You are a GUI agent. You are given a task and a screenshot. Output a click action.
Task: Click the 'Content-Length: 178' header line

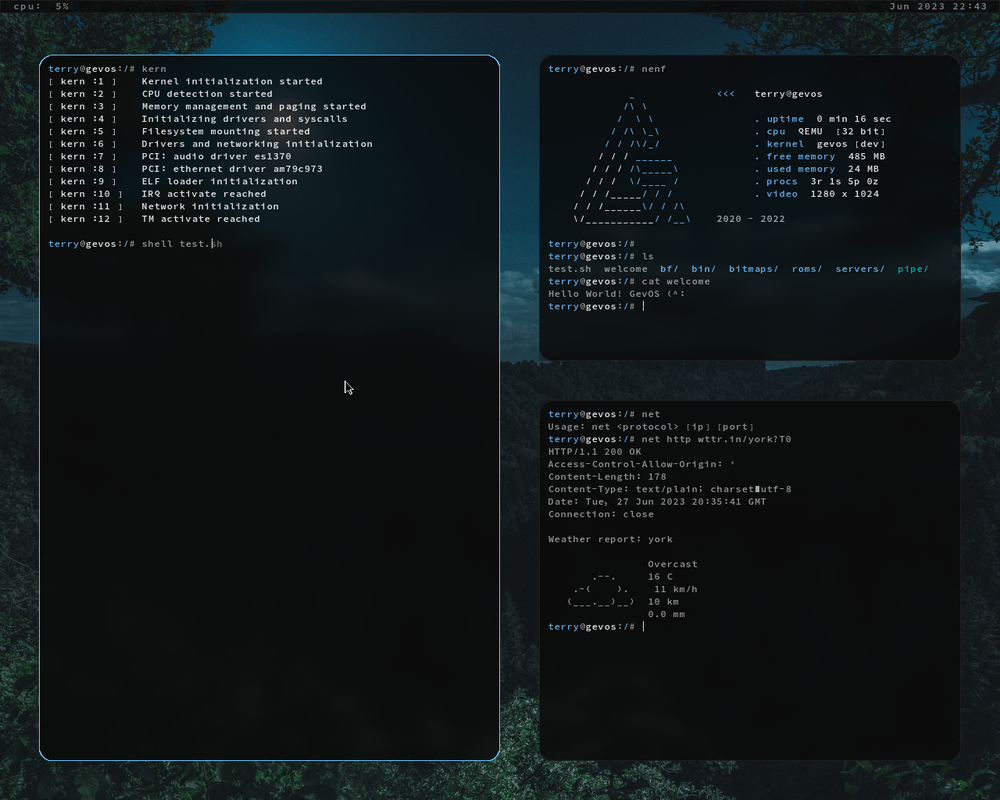607,477
